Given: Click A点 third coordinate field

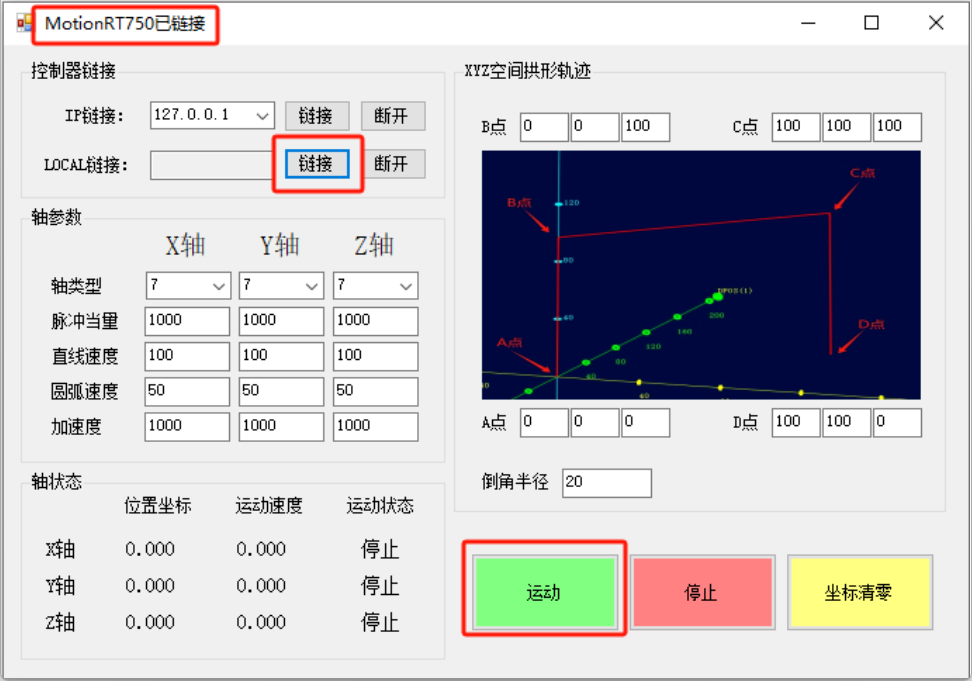Looking at the screenshot, I should (x=646, y=423).
